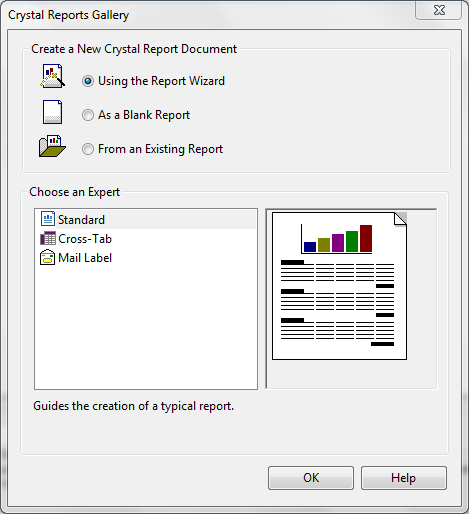The height and width of the screenshot is (514, 469).
Task: Choose the As a Blank Report radio button
Action: (x=88, y=115)
